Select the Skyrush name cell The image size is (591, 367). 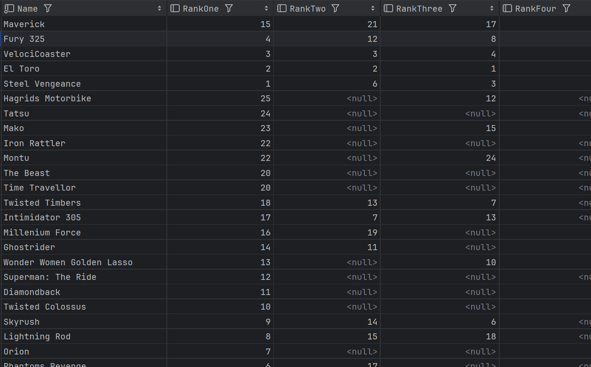coord(84,322)
